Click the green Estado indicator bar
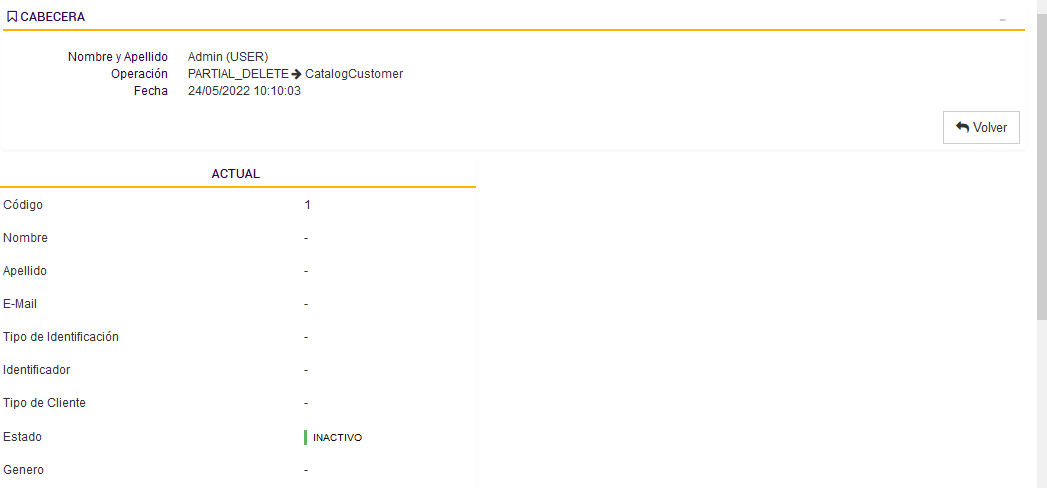The image size is (1047, 488). 305,437
